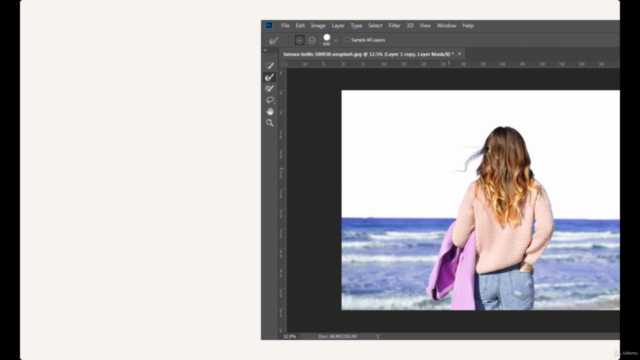Open the Help menu
The width and height of the screenshot is (640, 360).
click(468, 25)
